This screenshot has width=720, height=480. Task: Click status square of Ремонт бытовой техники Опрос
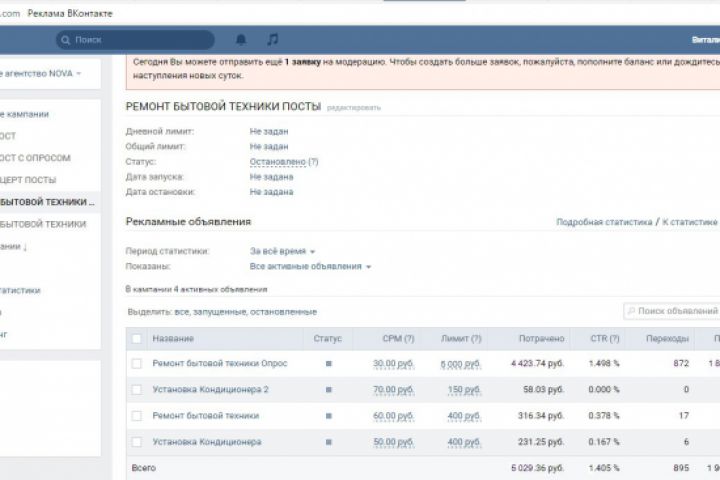click(x=328, y=363)
